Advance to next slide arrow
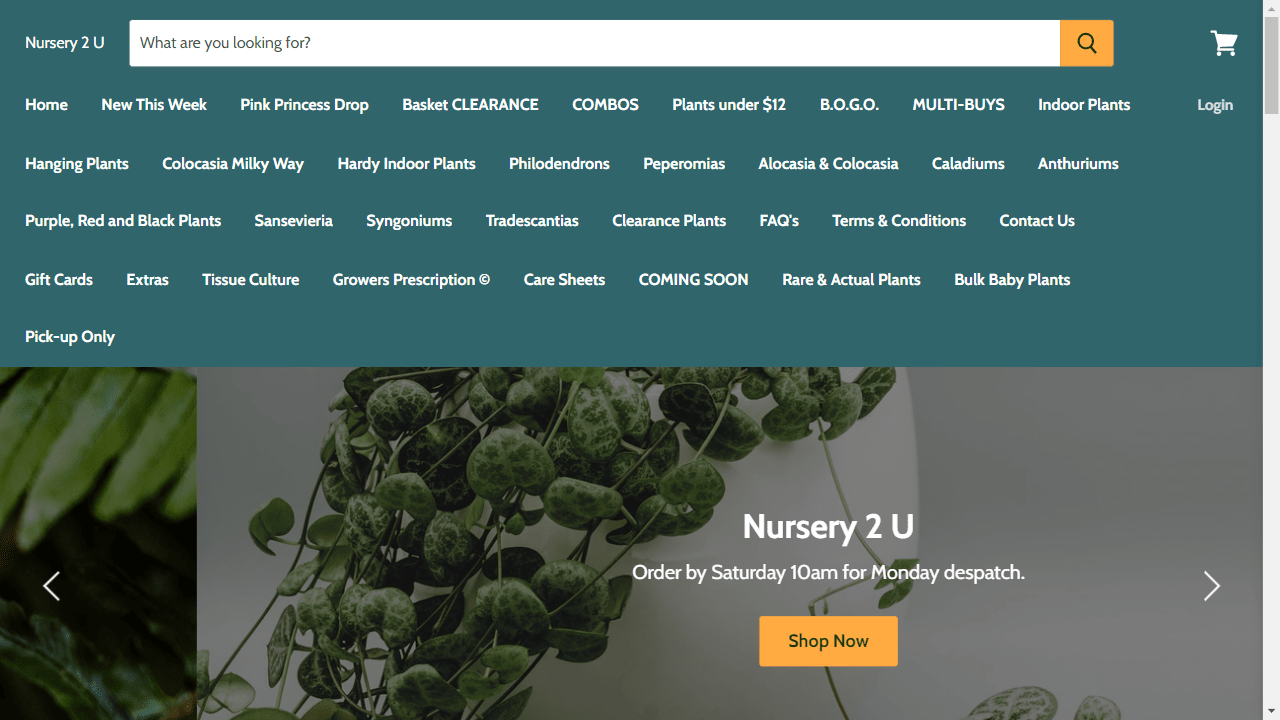Image resolution: width=1280 pixels, height=720 pixels. coord(1211,586)
